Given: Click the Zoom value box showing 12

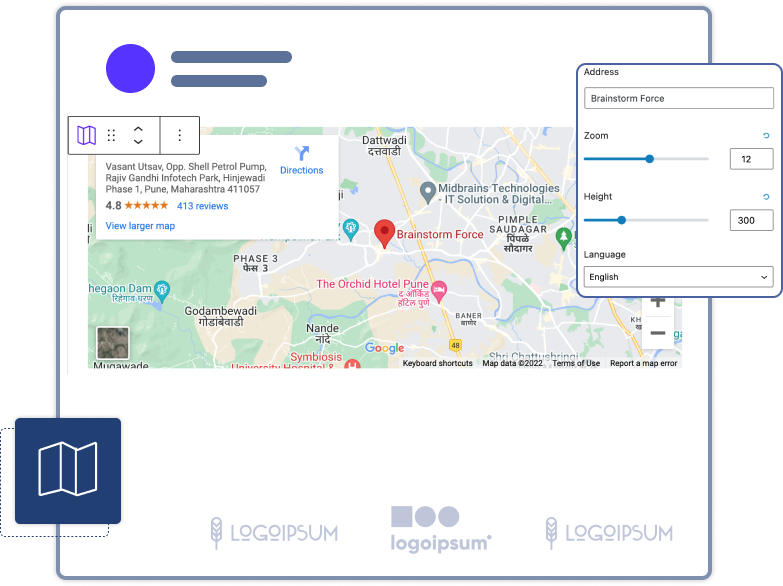Looking at the screenshot, I should click(751, 159).
